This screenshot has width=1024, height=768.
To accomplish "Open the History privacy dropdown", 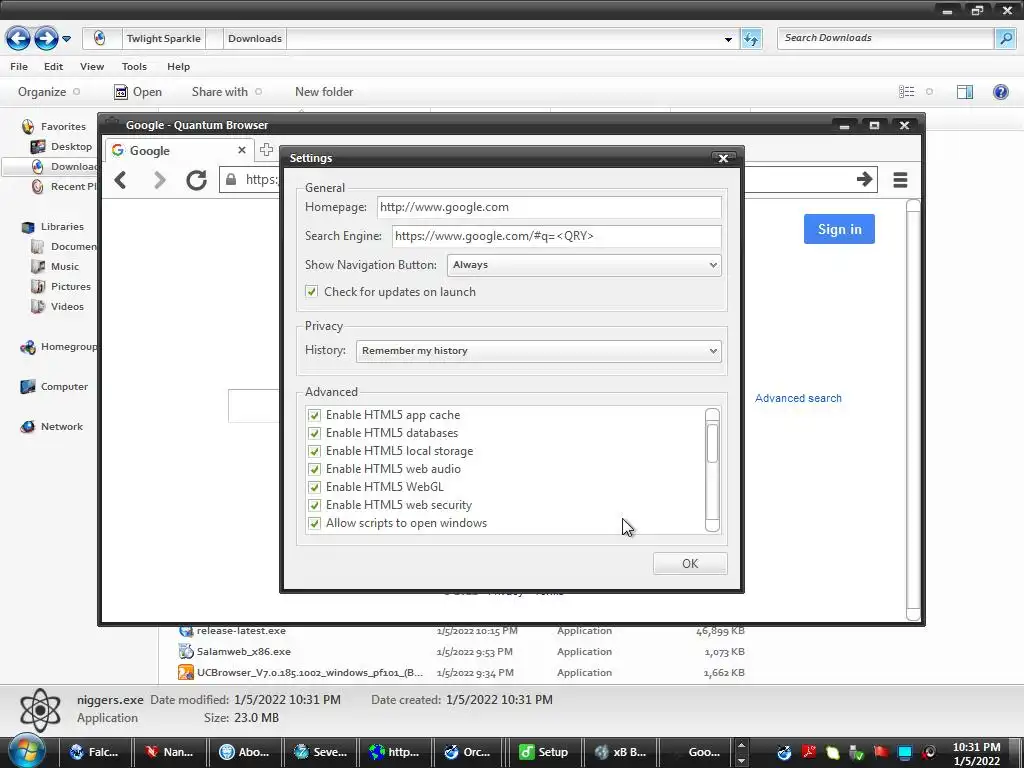I will point(539,351).
